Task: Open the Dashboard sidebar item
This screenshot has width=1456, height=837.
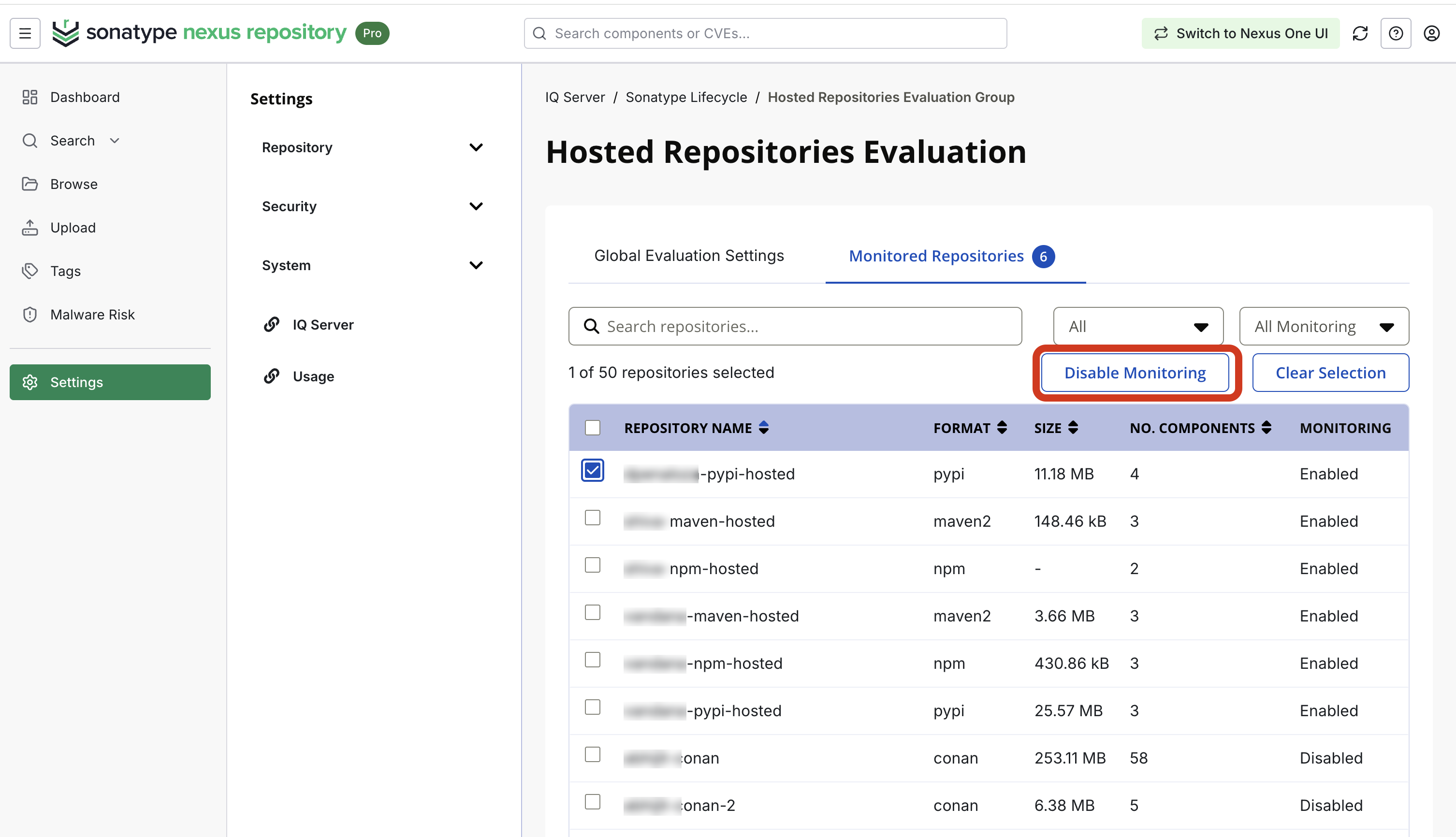Action: coord(110,97)
